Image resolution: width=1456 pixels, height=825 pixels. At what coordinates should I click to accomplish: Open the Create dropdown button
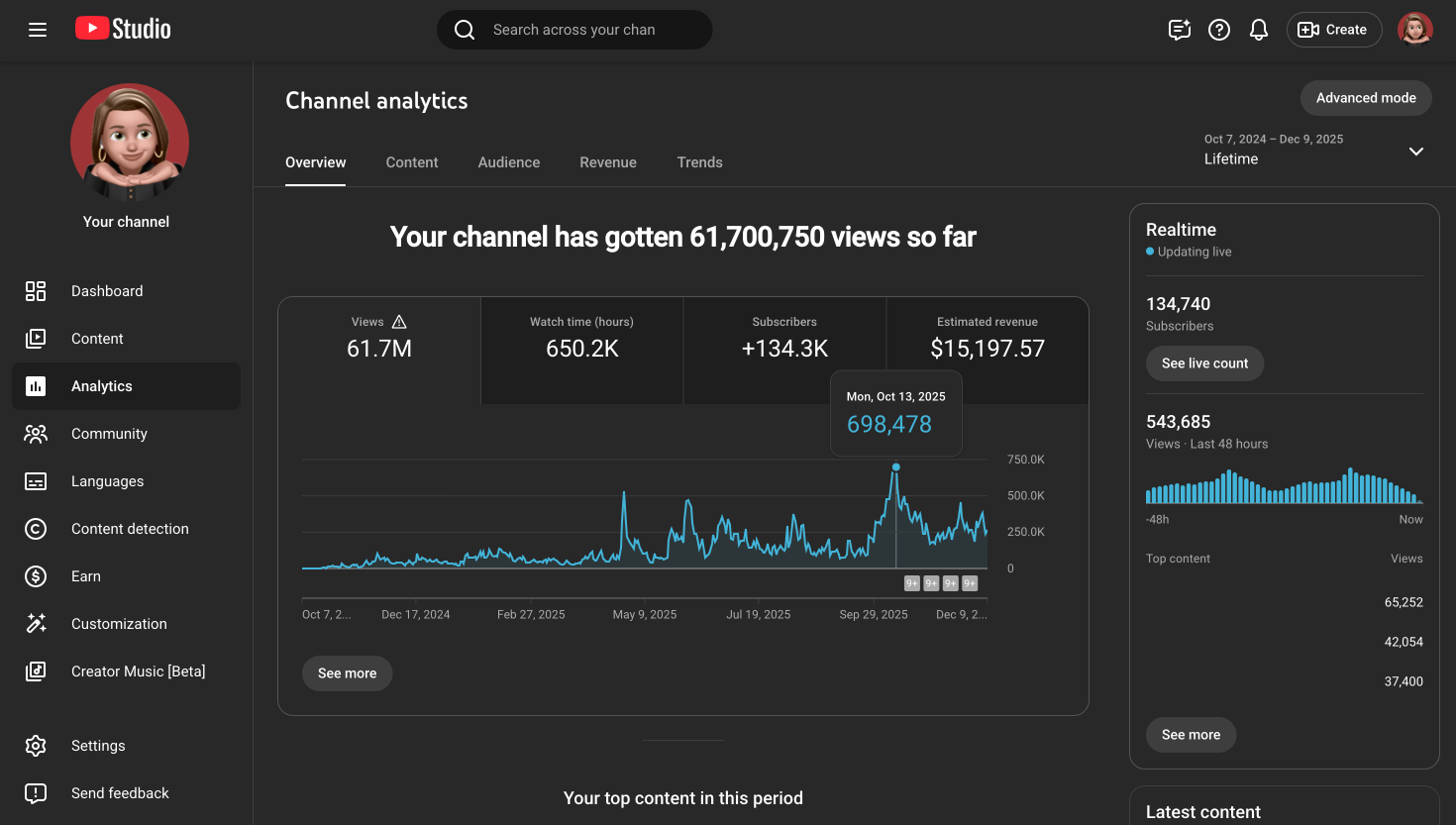point(1333,30)
